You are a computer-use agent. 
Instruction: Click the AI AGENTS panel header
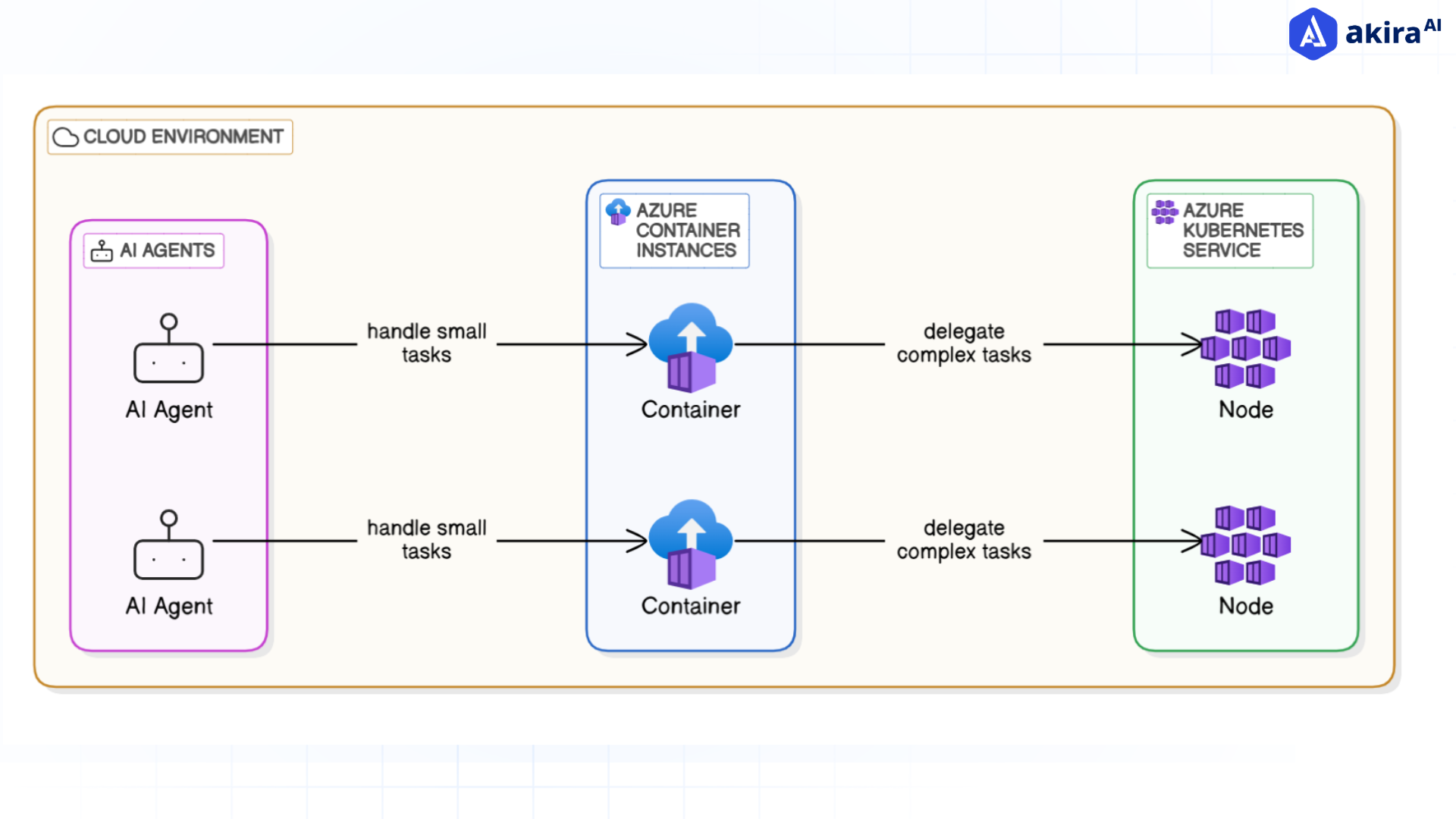click(152, 250)
